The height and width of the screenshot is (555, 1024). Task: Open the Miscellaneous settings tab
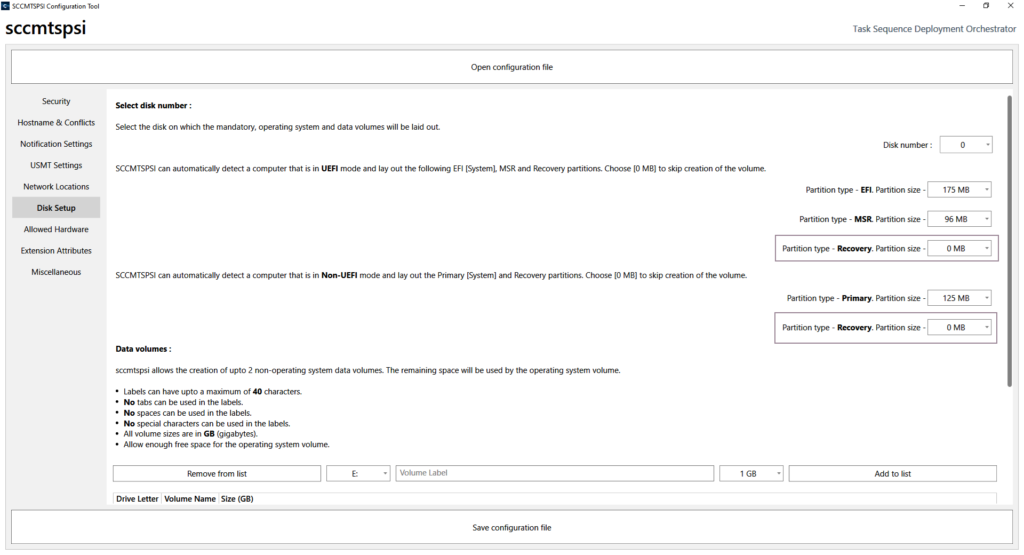tap(56, 272)
